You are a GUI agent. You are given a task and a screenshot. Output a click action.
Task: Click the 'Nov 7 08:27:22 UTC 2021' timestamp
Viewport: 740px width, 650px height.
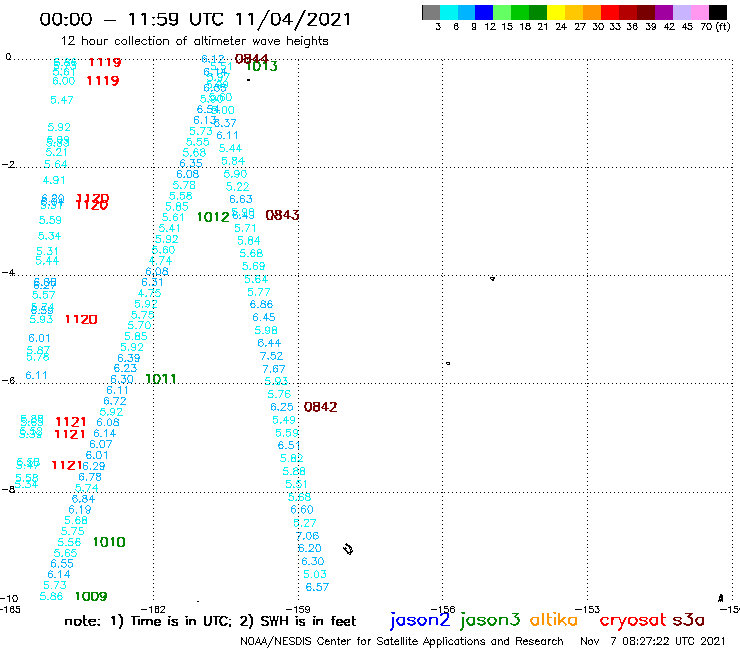click(652, 641)
